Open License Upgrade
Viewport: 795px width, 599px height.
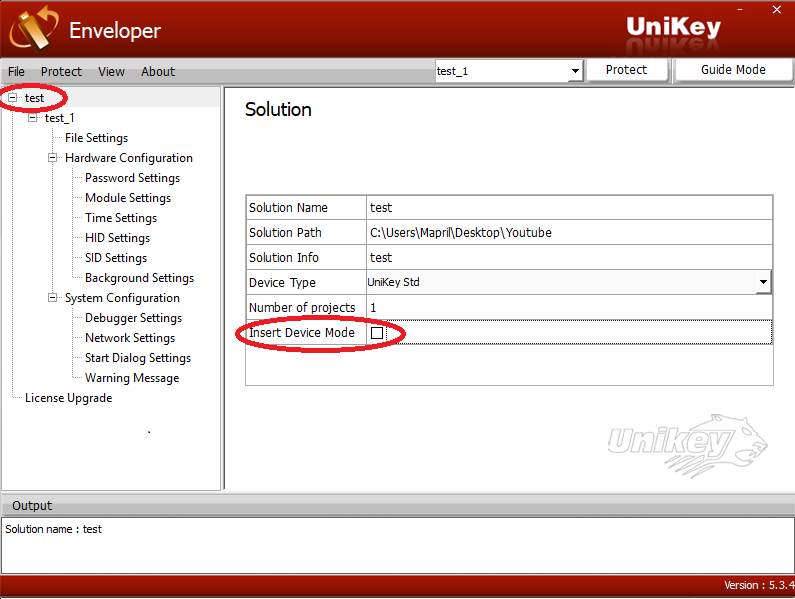(x=68, y=398)
